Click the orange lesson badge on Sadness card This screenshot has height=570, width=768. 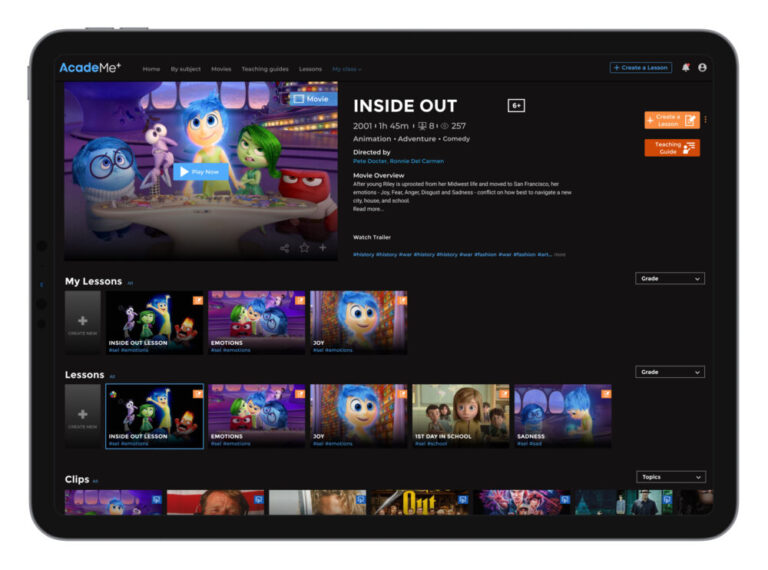tap(606, 394)
